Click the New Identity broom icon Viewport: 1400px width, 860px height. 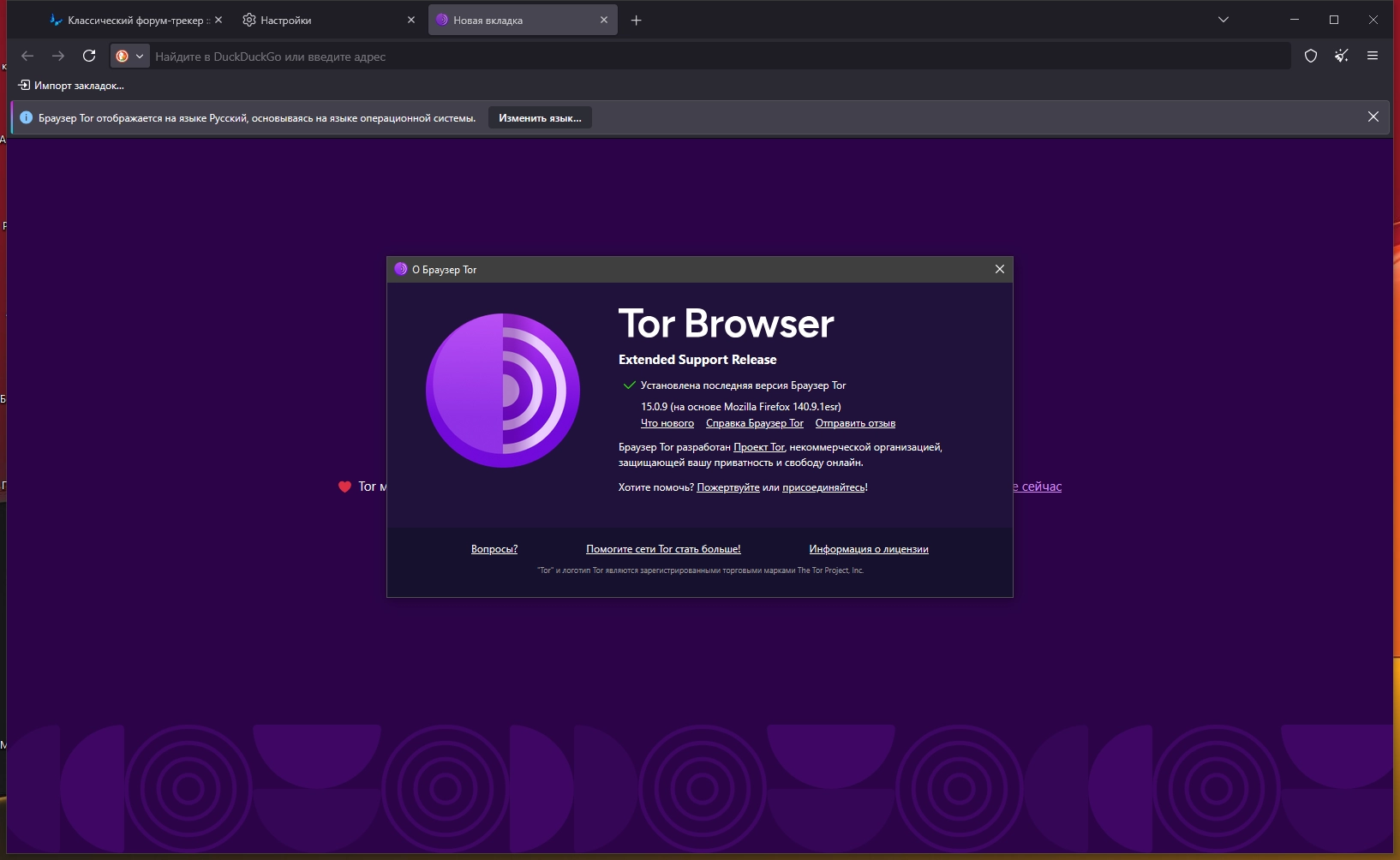1342,56
